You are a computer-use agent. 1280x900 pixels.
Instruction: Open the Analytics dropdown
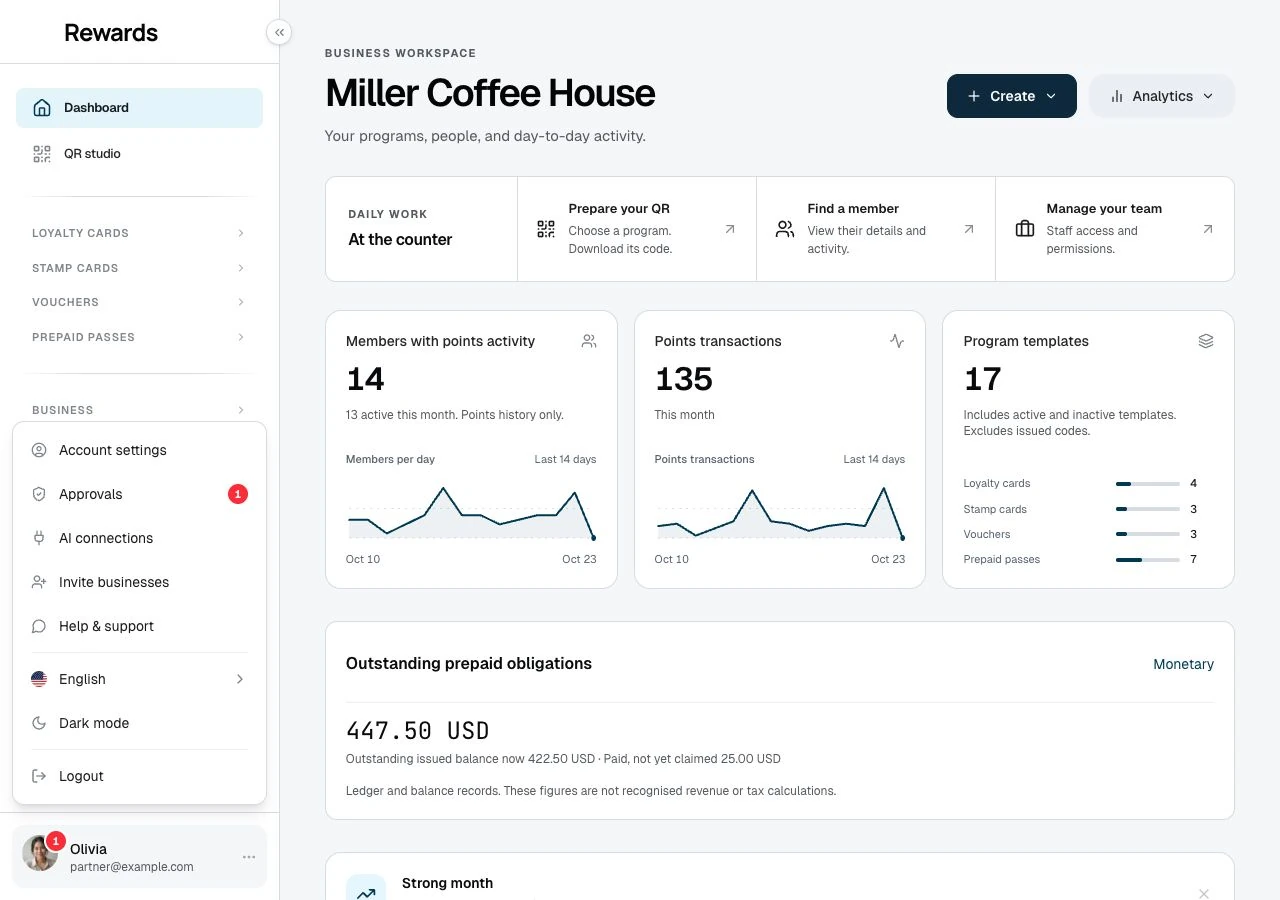click(x=1162, y=96)
